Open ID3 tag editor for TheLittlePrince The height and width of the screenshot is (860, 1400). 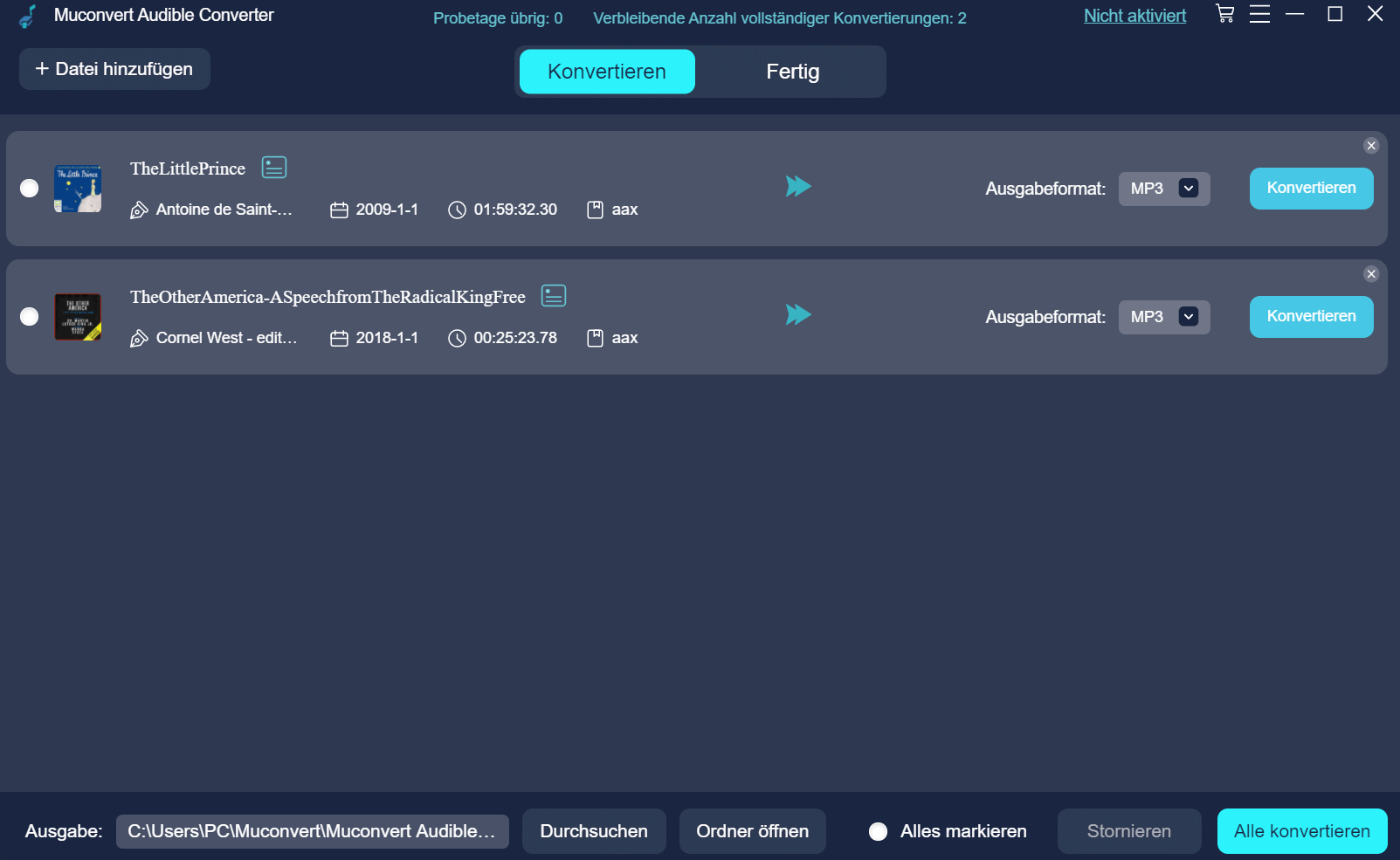(274, 167)
